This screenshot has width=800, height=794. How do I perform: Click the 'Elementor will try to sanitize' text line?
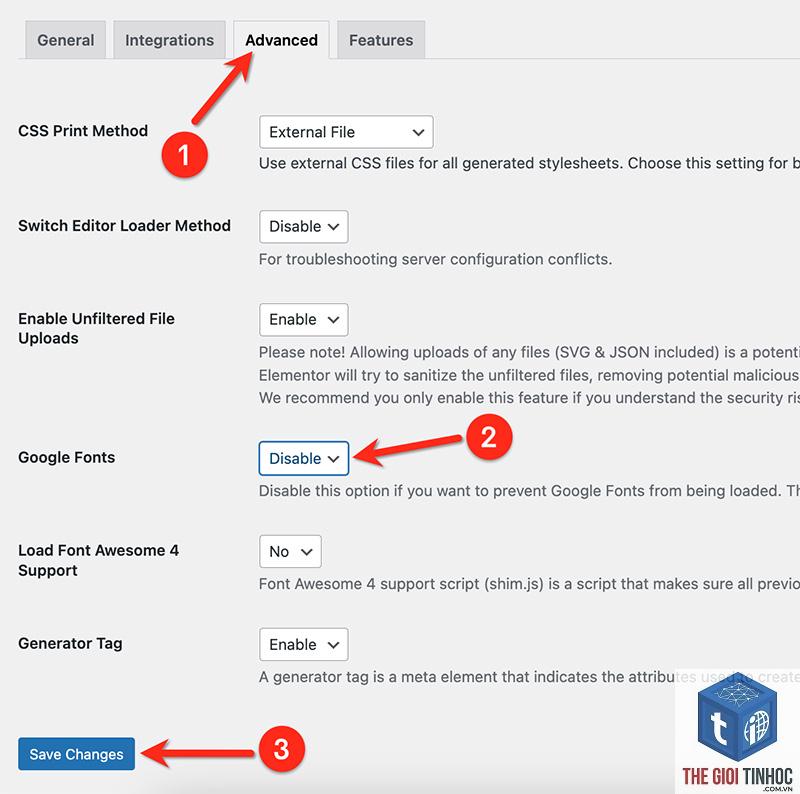[x=529, y=375]
